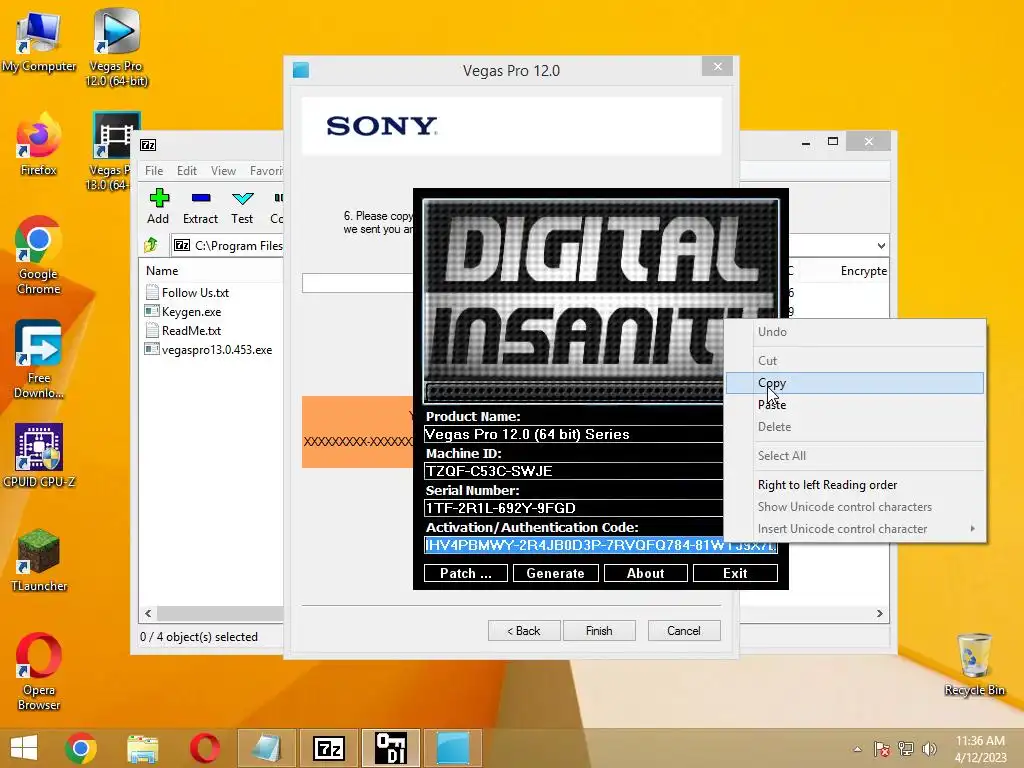1024x768 pixels.
Task: Switch to 7-Zip on the taskbar
Action: 328,748
